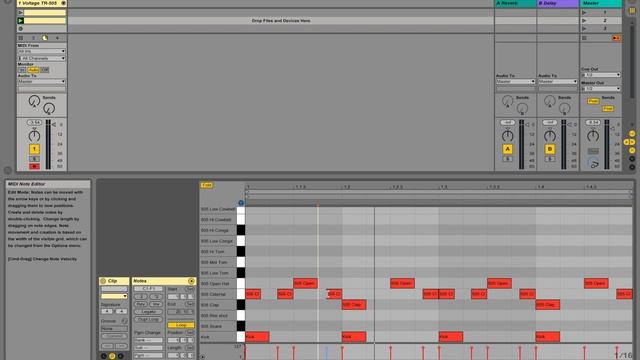Show the Launch box with the L circle
The width and height of the screenshot is (640, 360).
[x=103, y=356]
